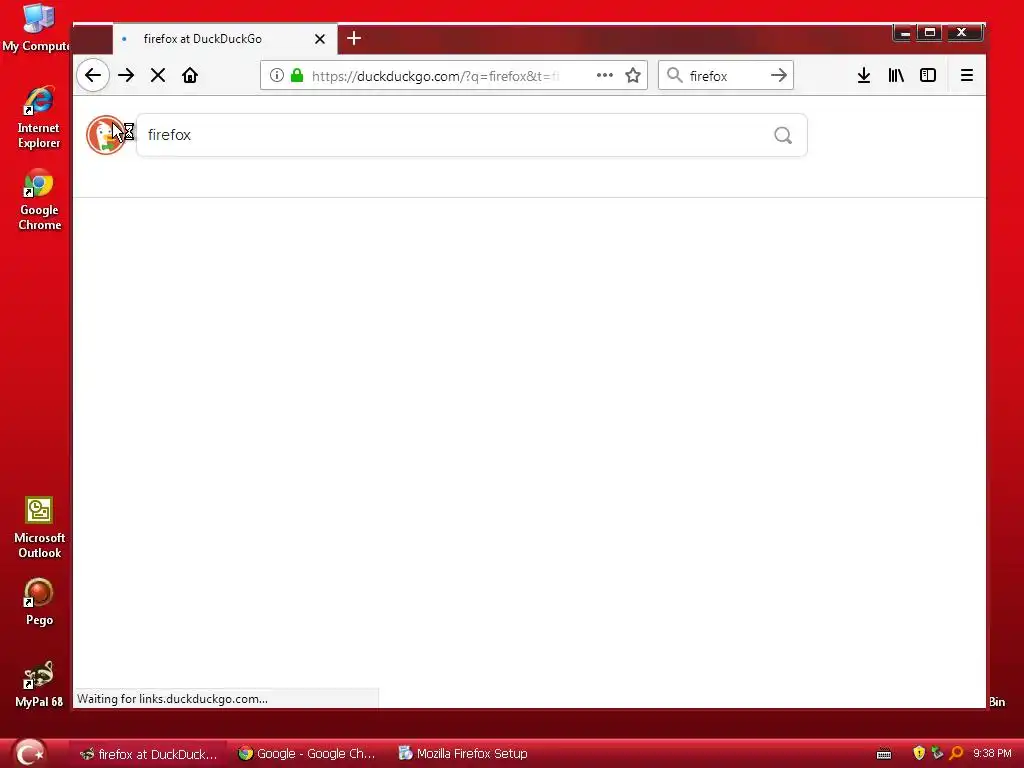The image size is (1024, 768).
Task: Select Pego desktop shortcut
Action: click(x=39, y=602)
